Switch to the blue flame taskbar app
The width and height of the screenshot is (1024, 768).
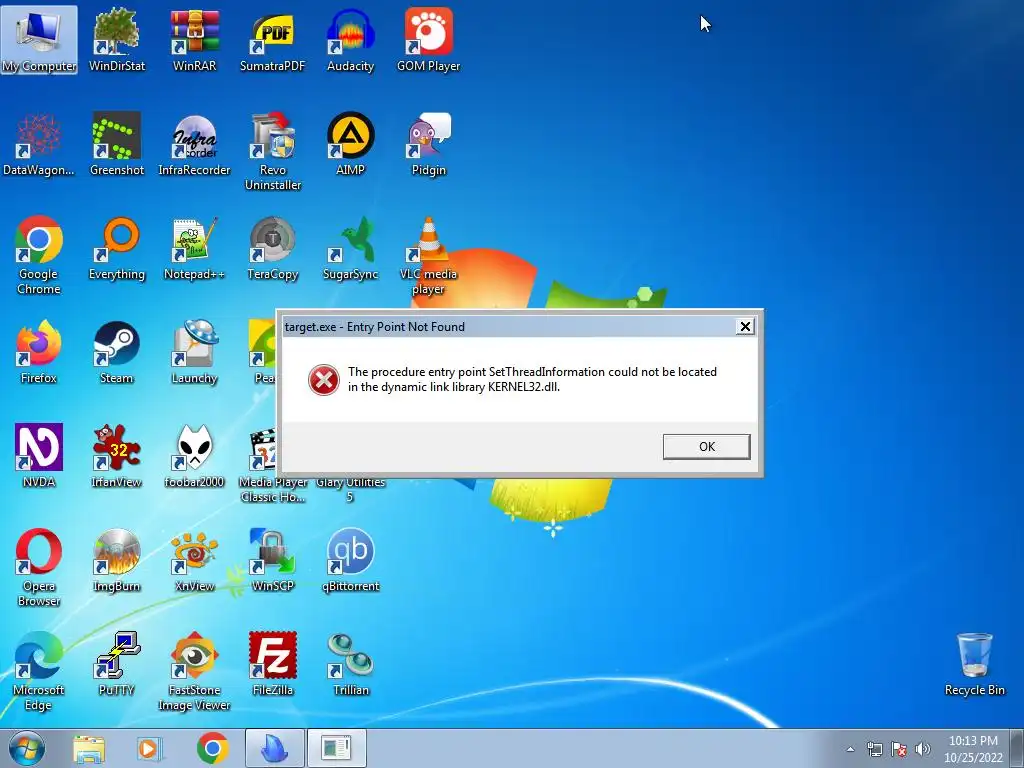[x=274, y=748]
